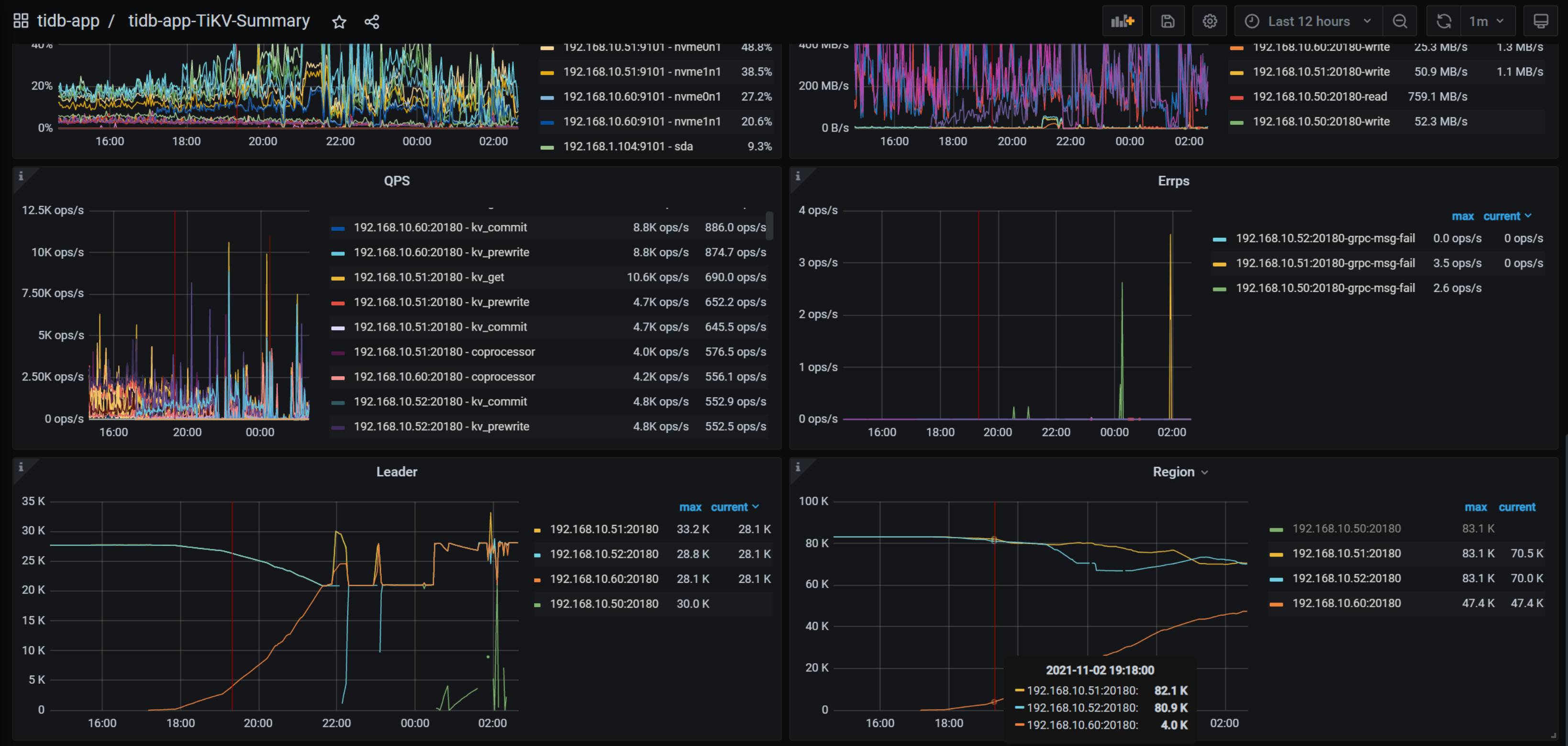
Task: Star this dashboard as favorite
Action: (339, 22)
